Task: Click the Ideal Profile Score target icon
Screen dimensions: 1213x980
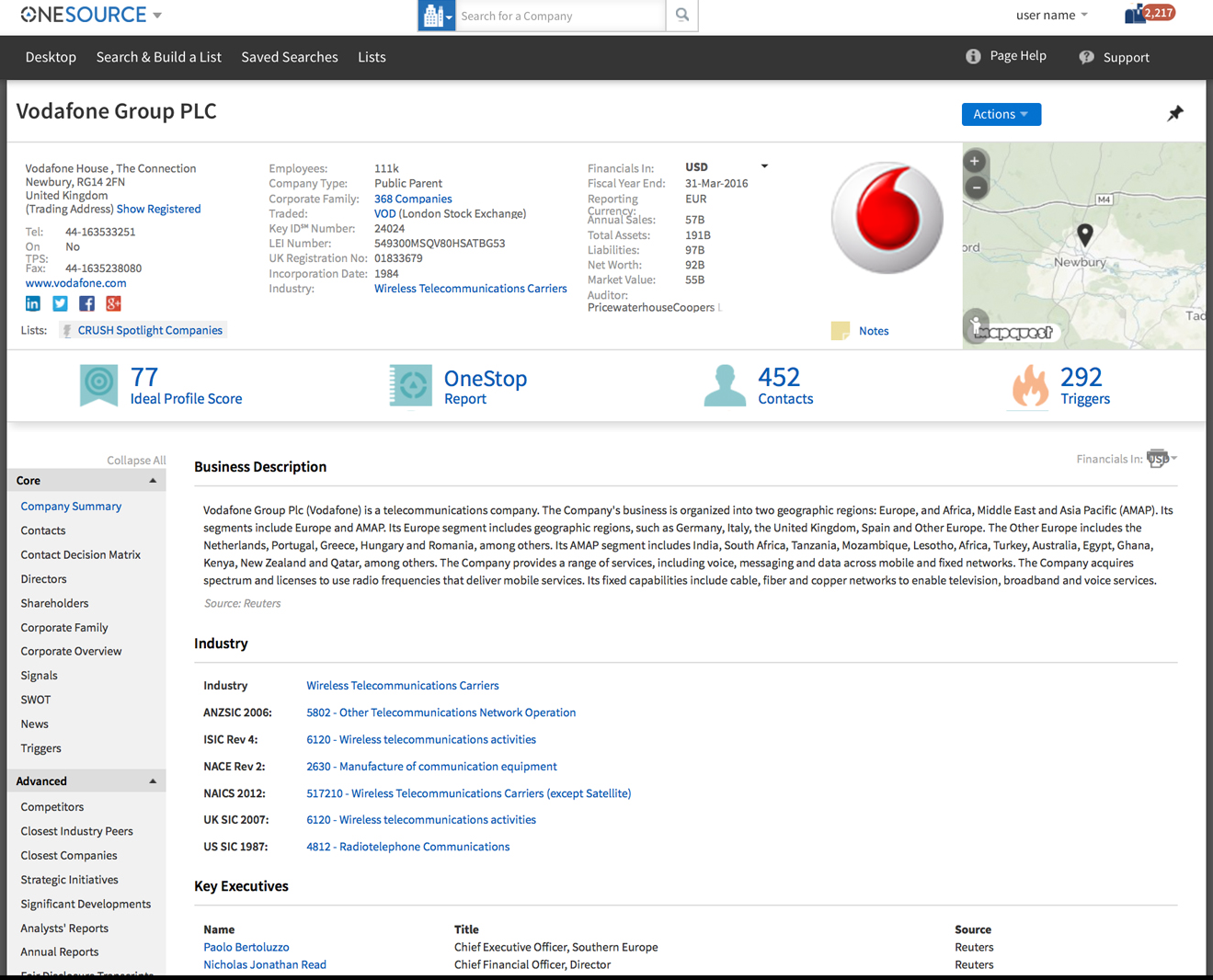Action: 99,385
